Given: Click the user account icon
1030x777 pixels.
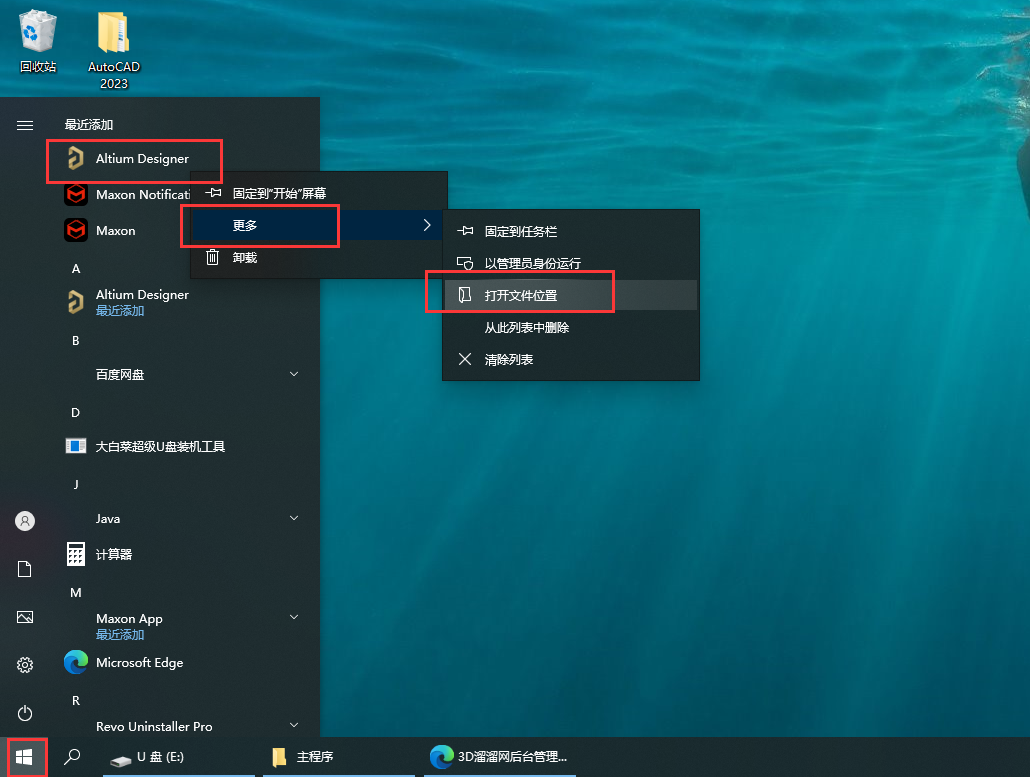Looking at the screenshot, I should pos(25,521).
